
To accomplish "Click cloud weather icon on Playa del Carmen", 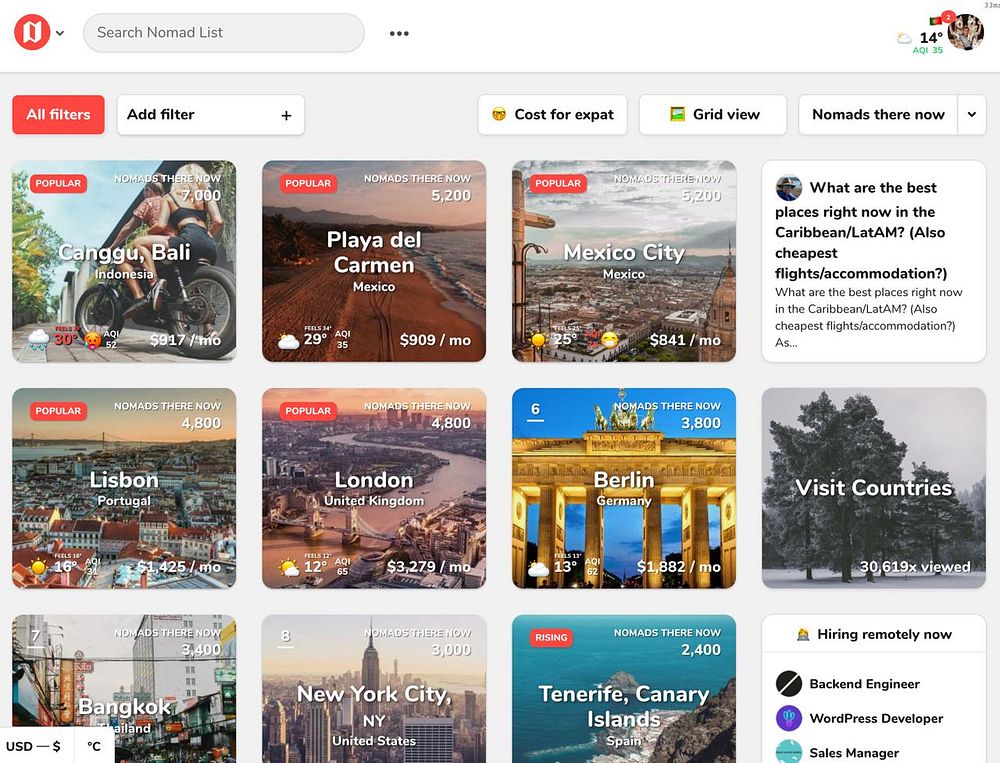I will point(288,341).
